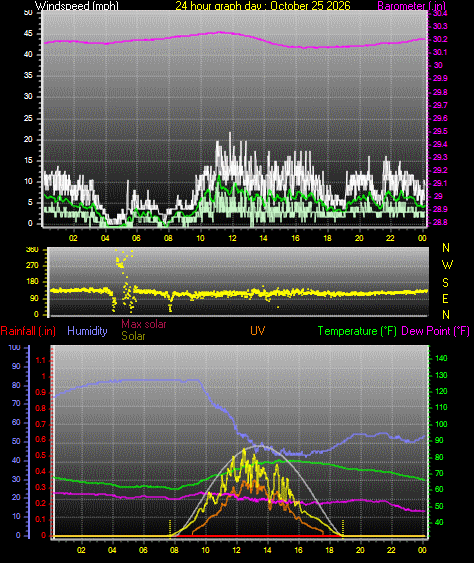This screenshot has height=563, width=474.
Task: Click hour 12 on windspeed graph axis
Action: pyautogui.click(x=232, y=238)
